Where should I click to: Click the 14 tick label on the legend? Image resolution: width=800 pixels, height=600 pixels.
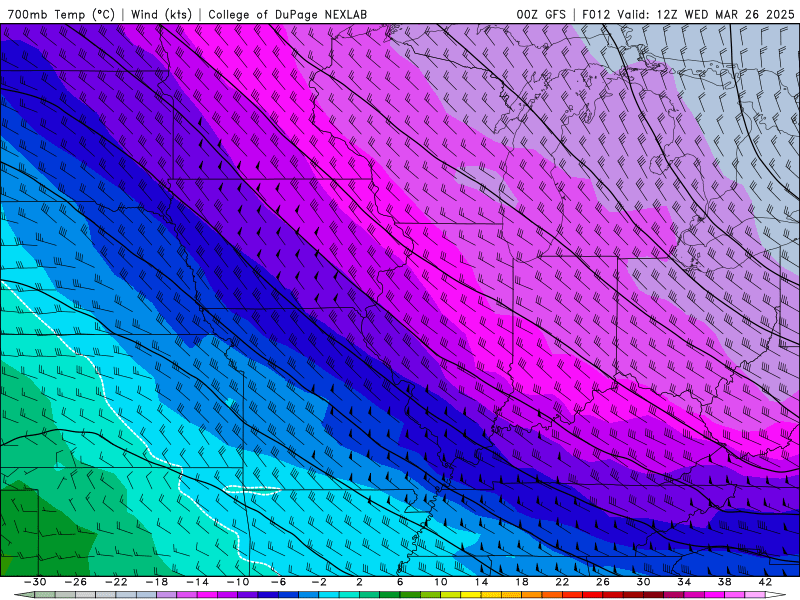point(481,582)
